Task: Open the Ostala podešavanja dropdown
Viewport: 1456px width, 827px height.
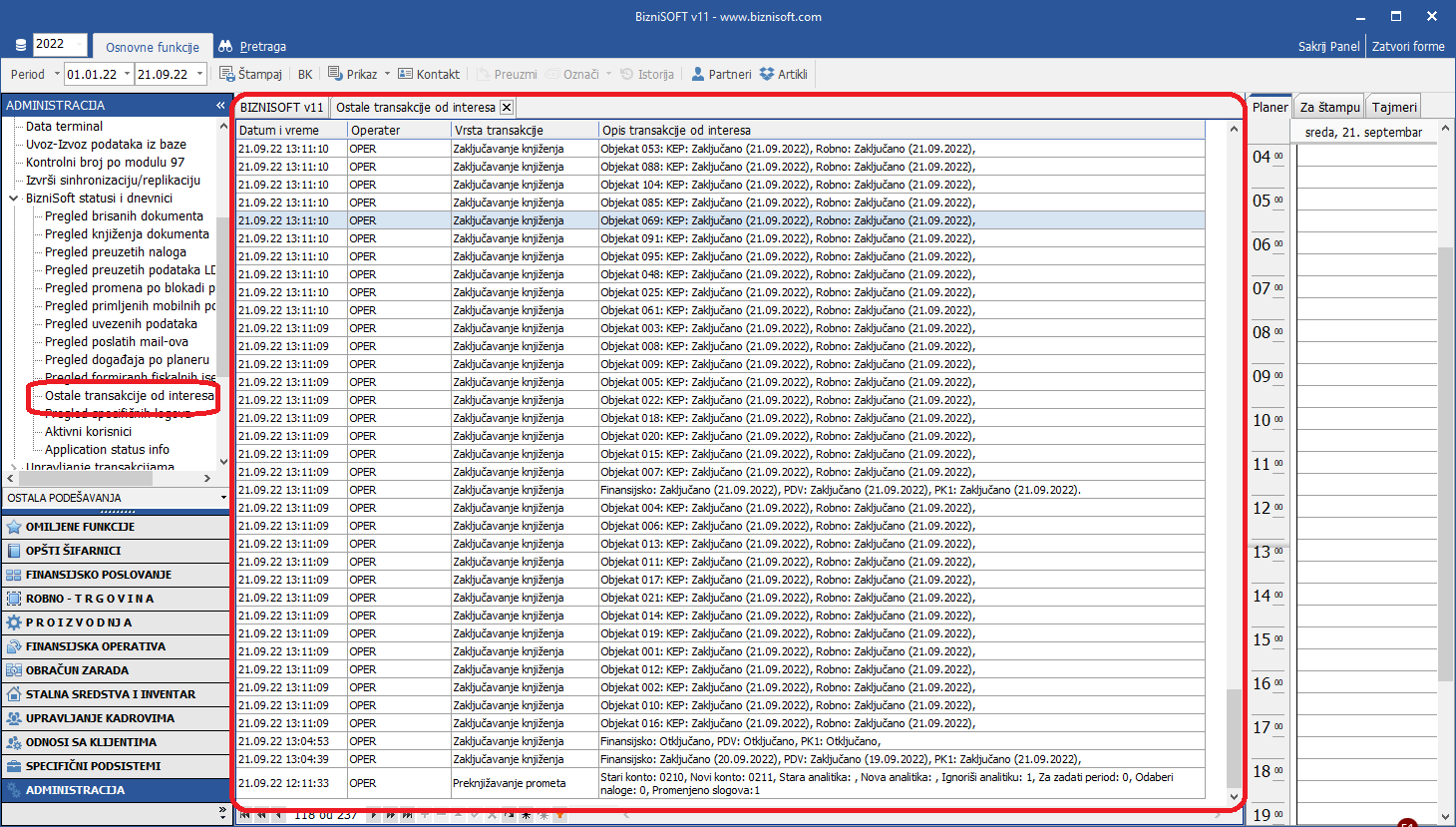Action: pos(223,497)
